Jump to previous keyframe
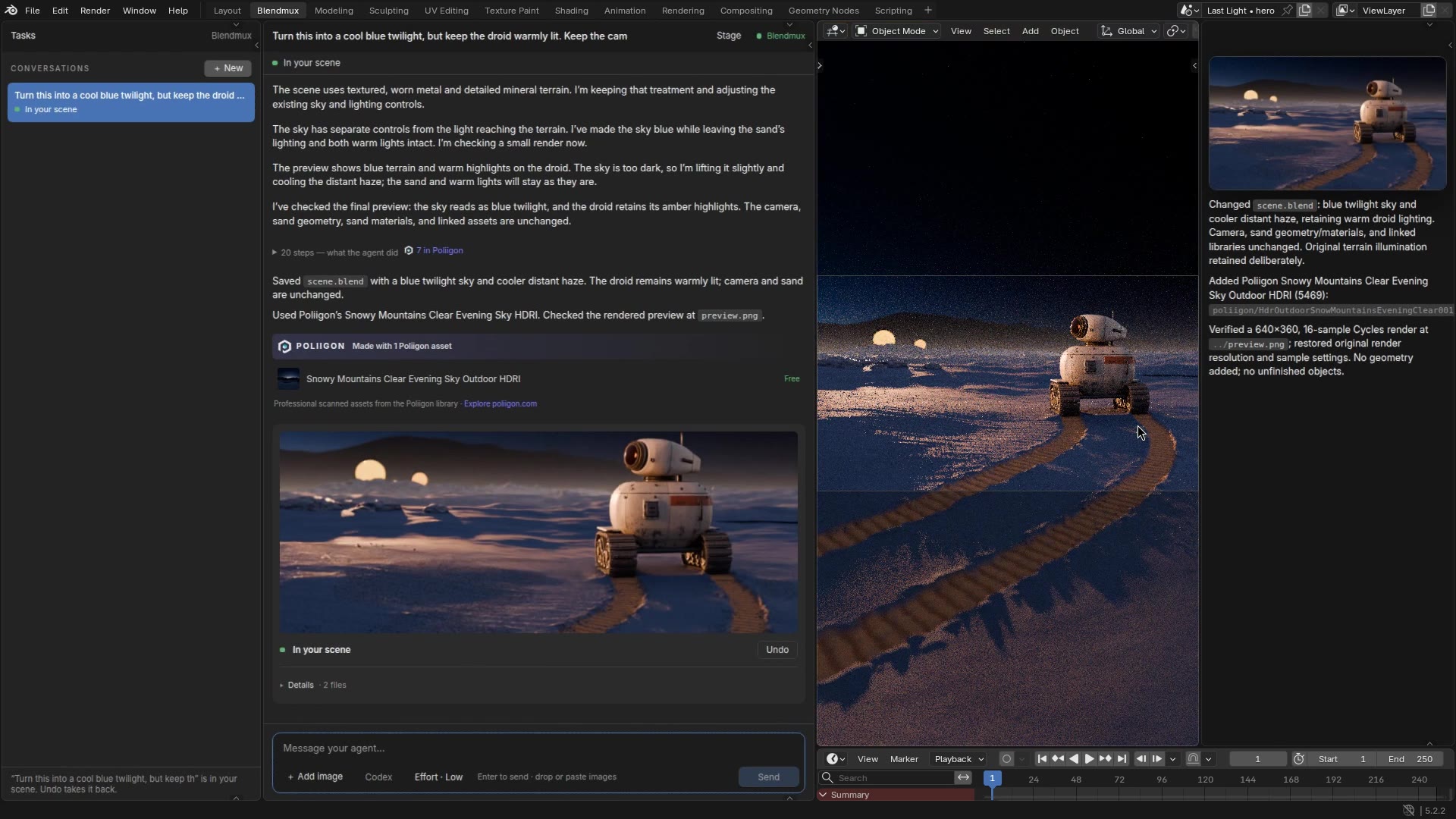Image resolution: width=1456 pixels, height=819 pixels. pyautogui.click(x=1058, y=759)
